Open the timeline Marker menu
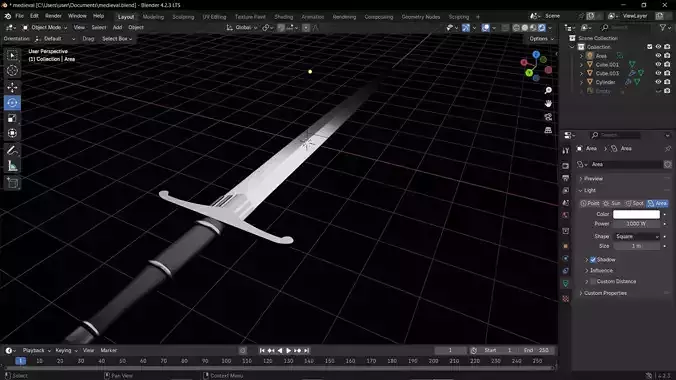 (109, 351)
